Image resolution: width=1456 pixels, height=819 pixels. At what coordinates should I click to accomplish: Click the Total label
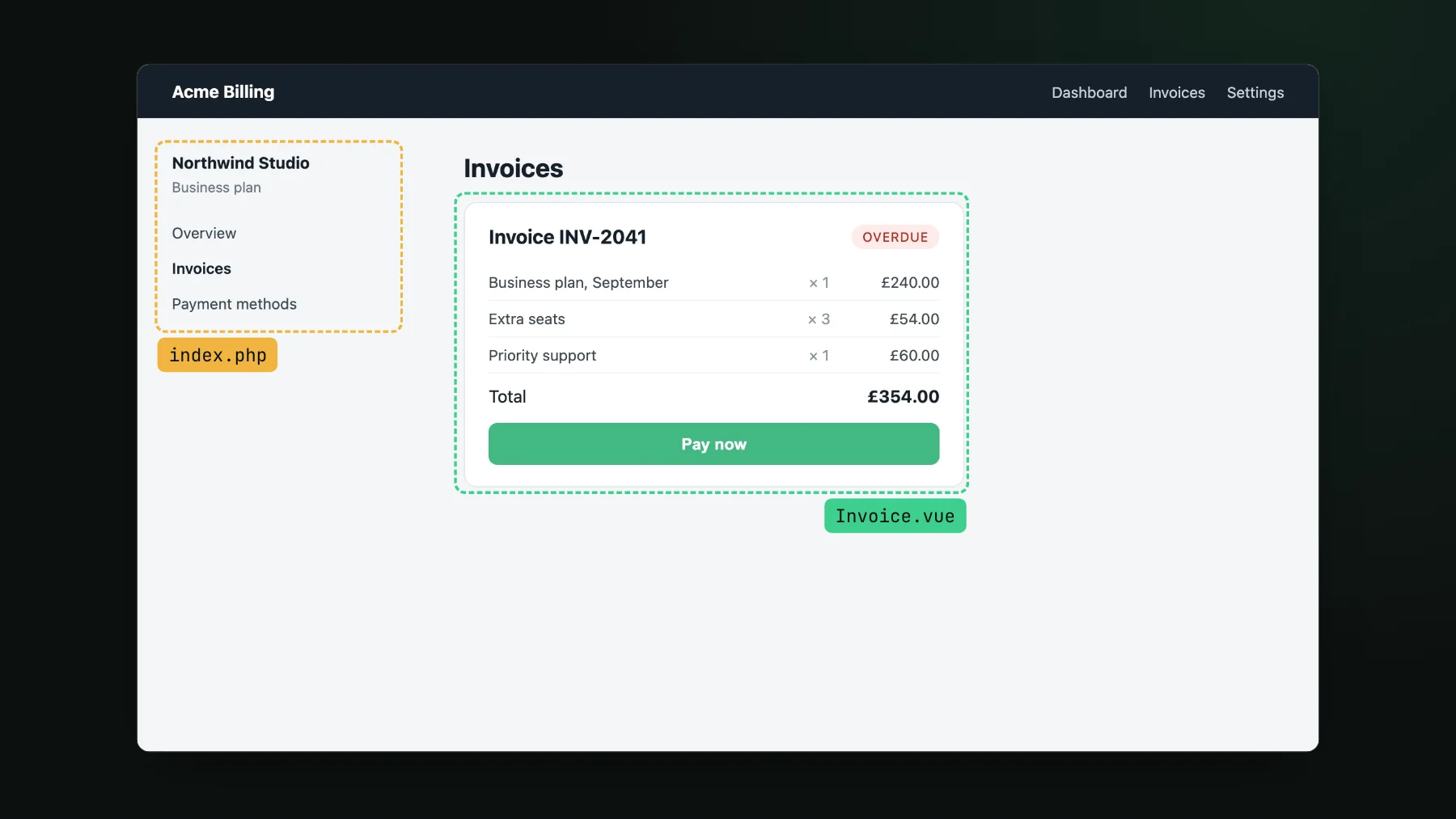click(507, 397)
